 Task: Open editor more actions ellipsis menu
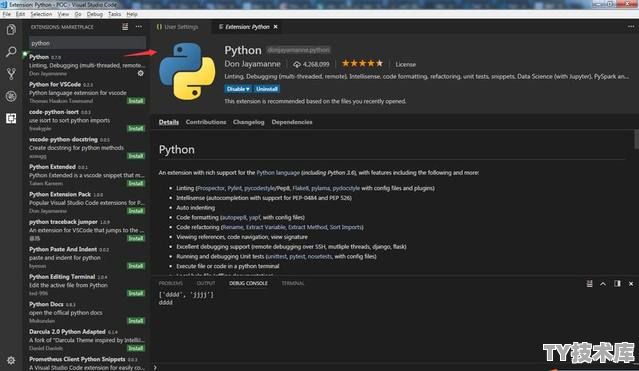coord(631,27)
